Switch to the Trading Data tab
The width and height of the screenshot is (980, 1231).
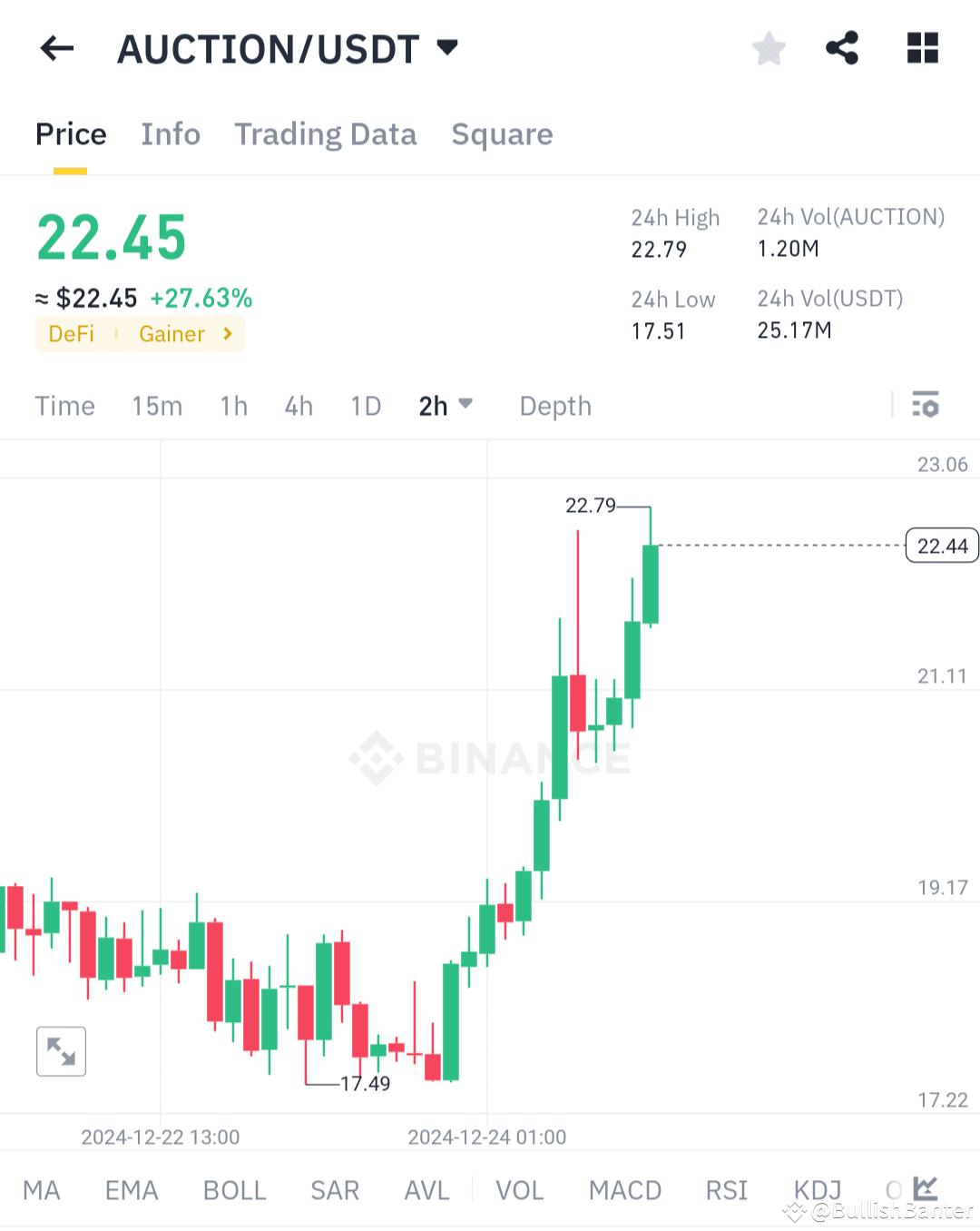(x=326, y=134)
